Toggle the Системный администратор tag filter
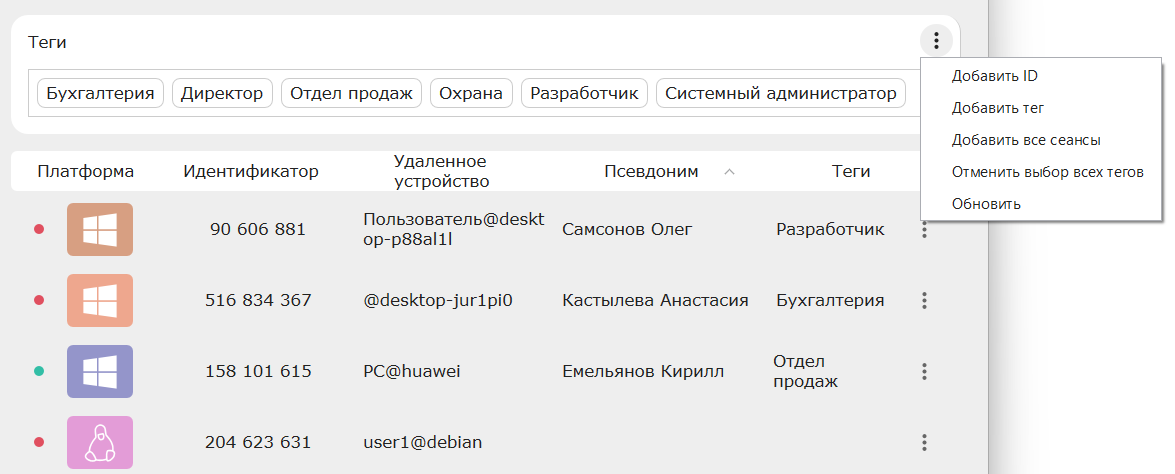Image resolution: width=1175 pixels, height=474 pixels. pyautogui.click(x=781, y=94)
